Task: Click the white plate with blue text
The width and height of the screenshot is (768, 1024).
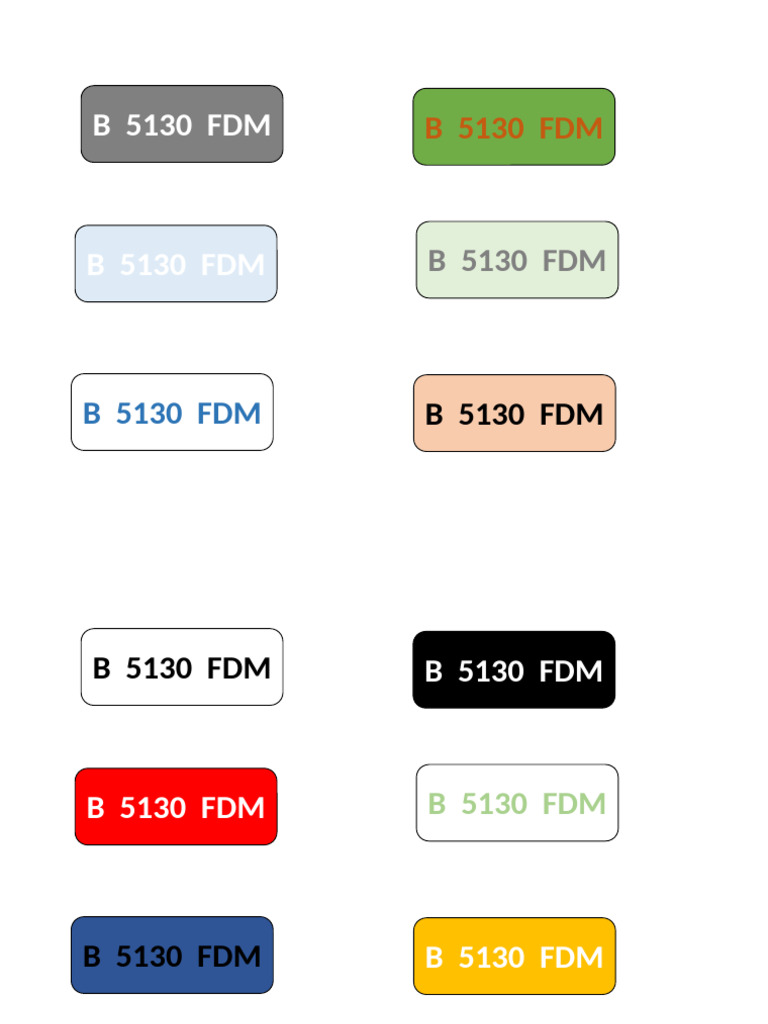Action: pyautogui.click(x=172, y=412)
